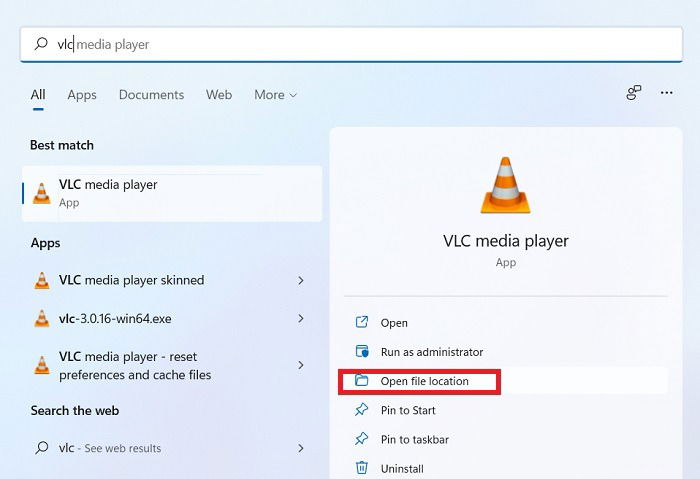The image size is (700, 479).
Task: Click the Open file location folder icon
Action: click(361, 380)
